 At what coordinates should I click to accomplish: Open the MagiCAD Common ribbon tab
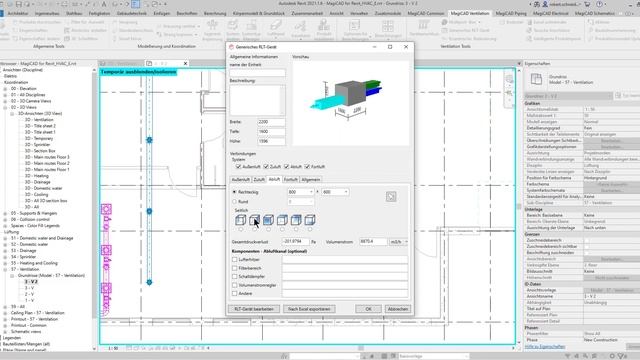click(426, 13)
